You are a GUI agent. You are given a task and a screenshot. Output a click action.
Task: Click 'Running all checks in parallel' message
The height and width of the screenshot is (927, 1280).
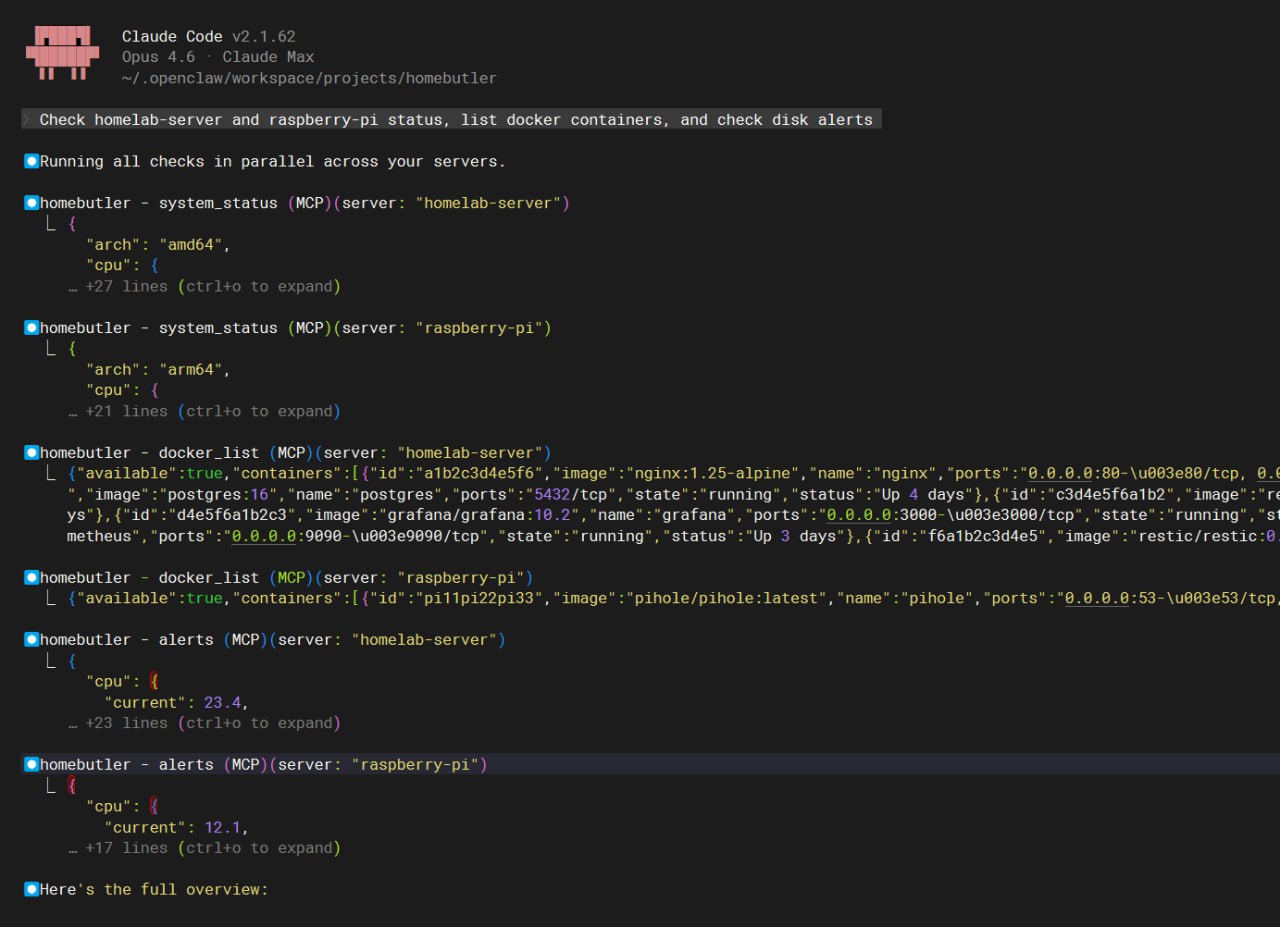click(272, 161)
